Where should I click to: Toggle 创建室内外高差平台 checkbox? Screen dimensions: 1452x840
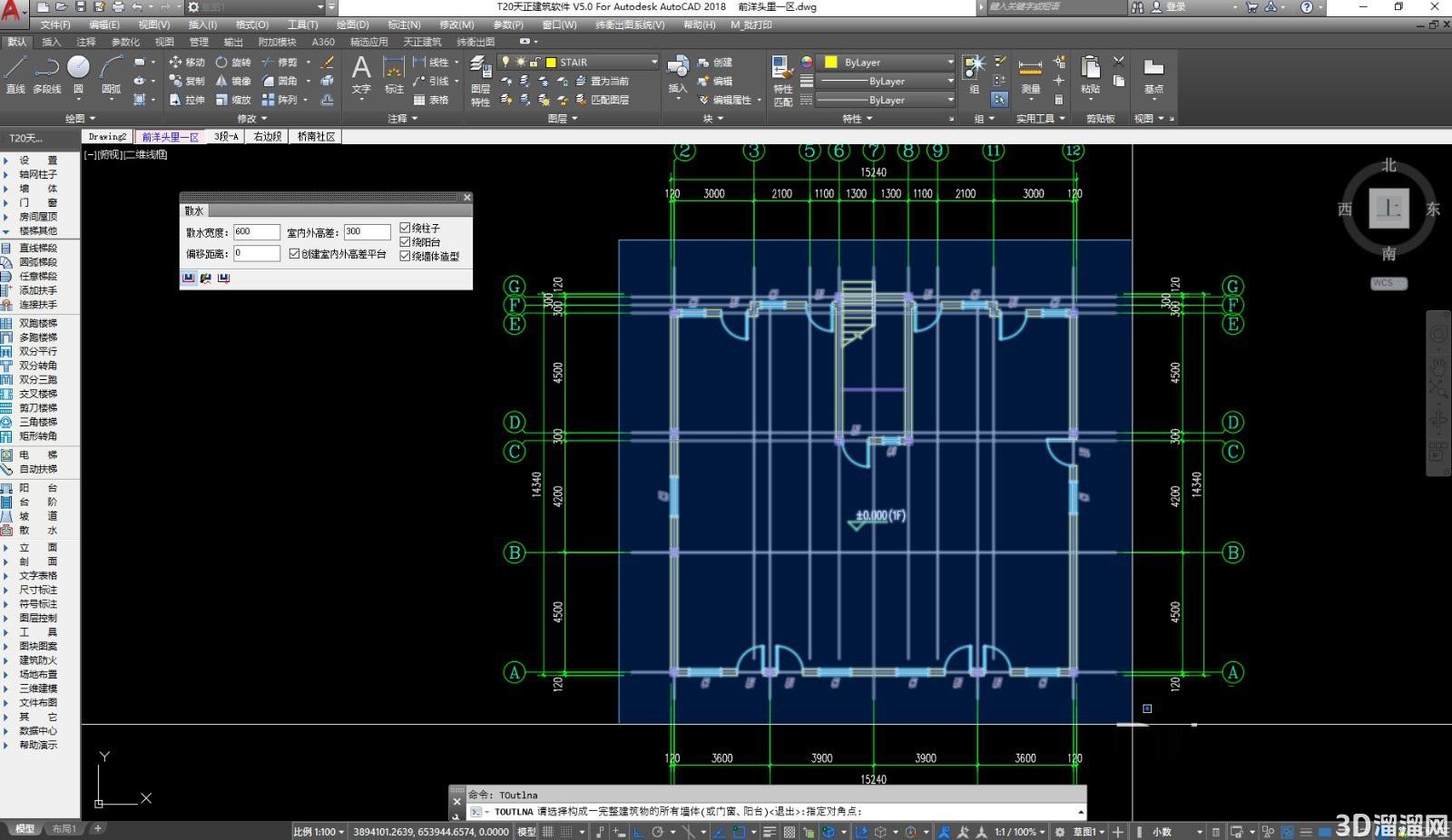click(294, 254)
